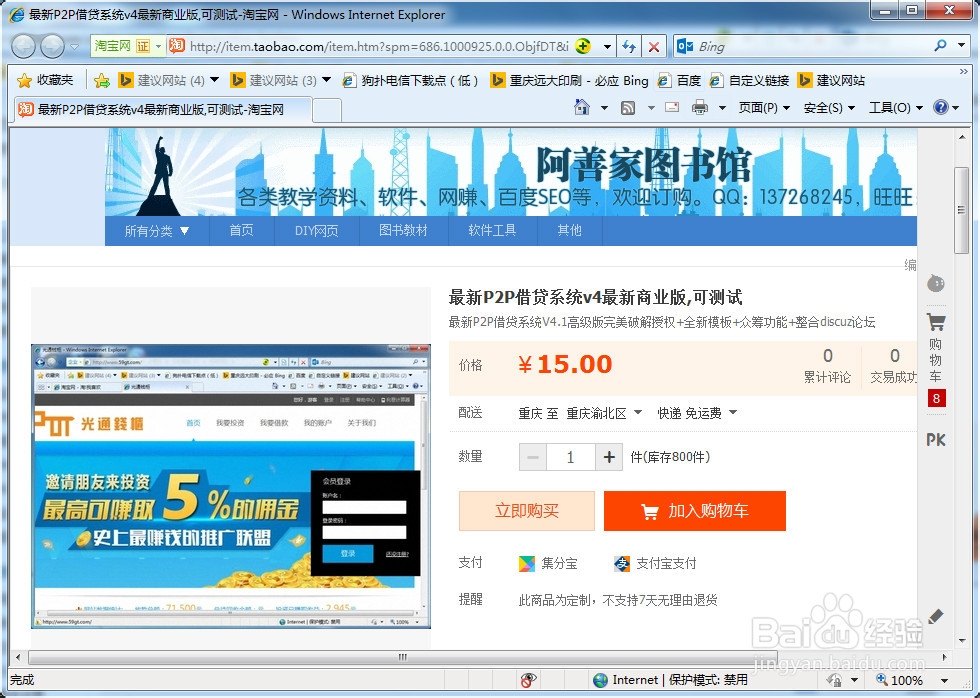The image size is (980, 698).
Task: Open the DIY网页 shop tab
Action: (316, 231)
